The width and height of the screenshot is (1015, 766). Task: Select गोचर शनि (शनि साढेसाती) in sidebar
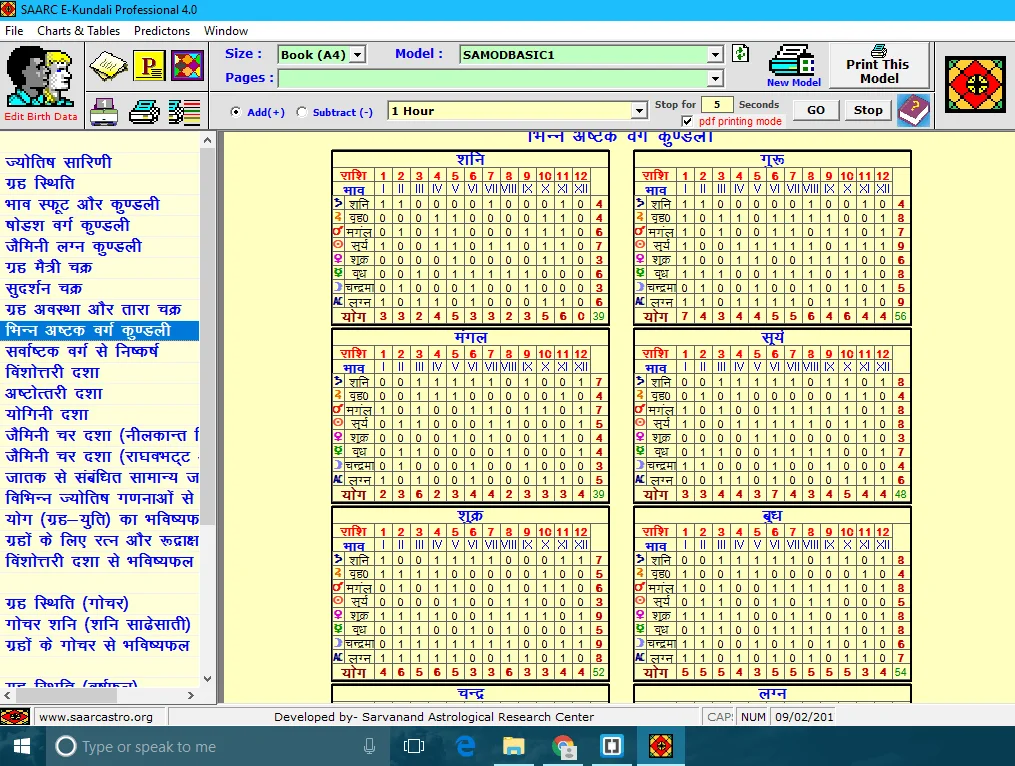(98, 624)
